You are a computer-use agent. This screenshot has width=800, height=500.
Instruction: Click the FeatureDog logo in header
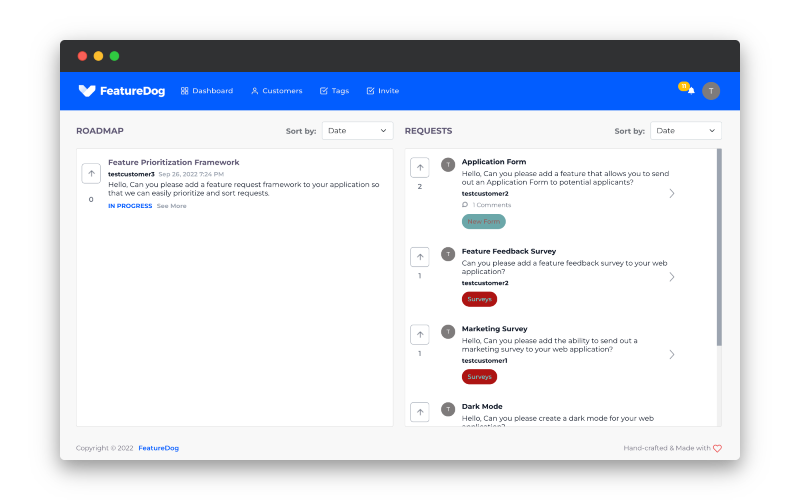pyautogui.click(x=122, y=91)
